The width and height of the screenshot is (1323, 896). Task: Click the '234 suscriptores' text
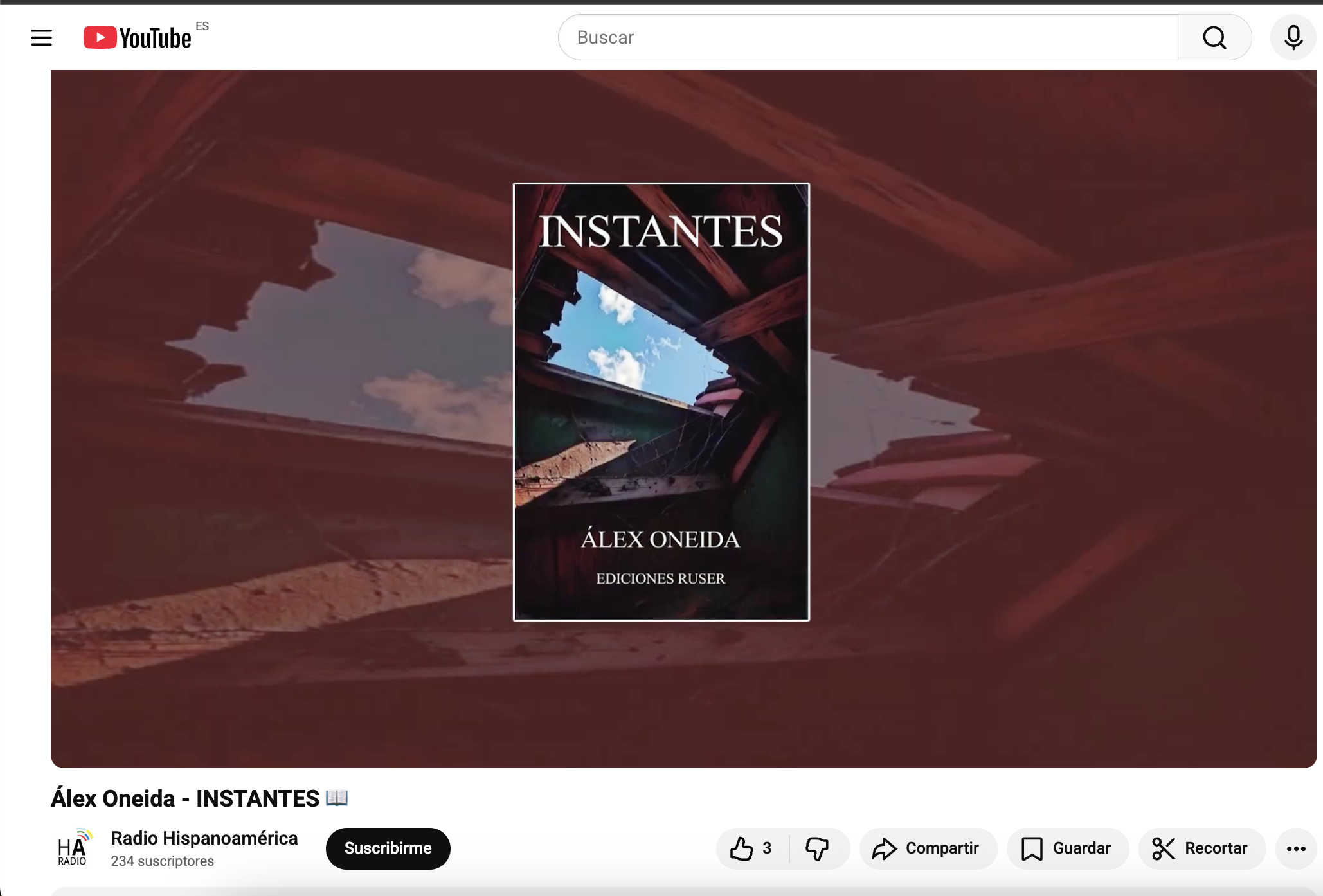[163, 861]
